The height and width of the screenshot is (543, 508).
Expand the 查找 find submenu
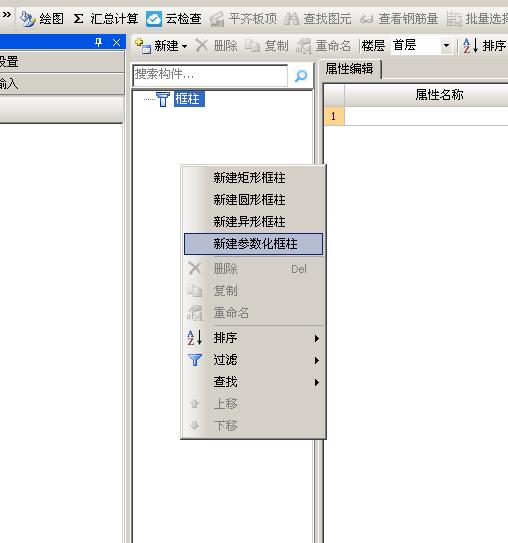pyautogui.click(x=253, y=382)
